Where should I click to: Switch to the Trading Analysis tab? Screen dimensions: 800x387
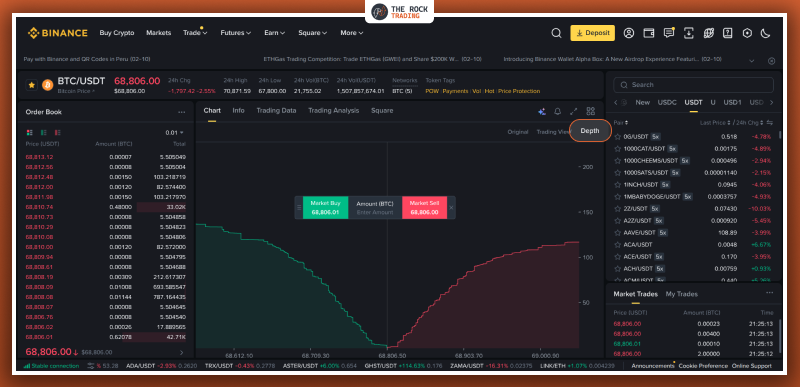pos(334,111)
